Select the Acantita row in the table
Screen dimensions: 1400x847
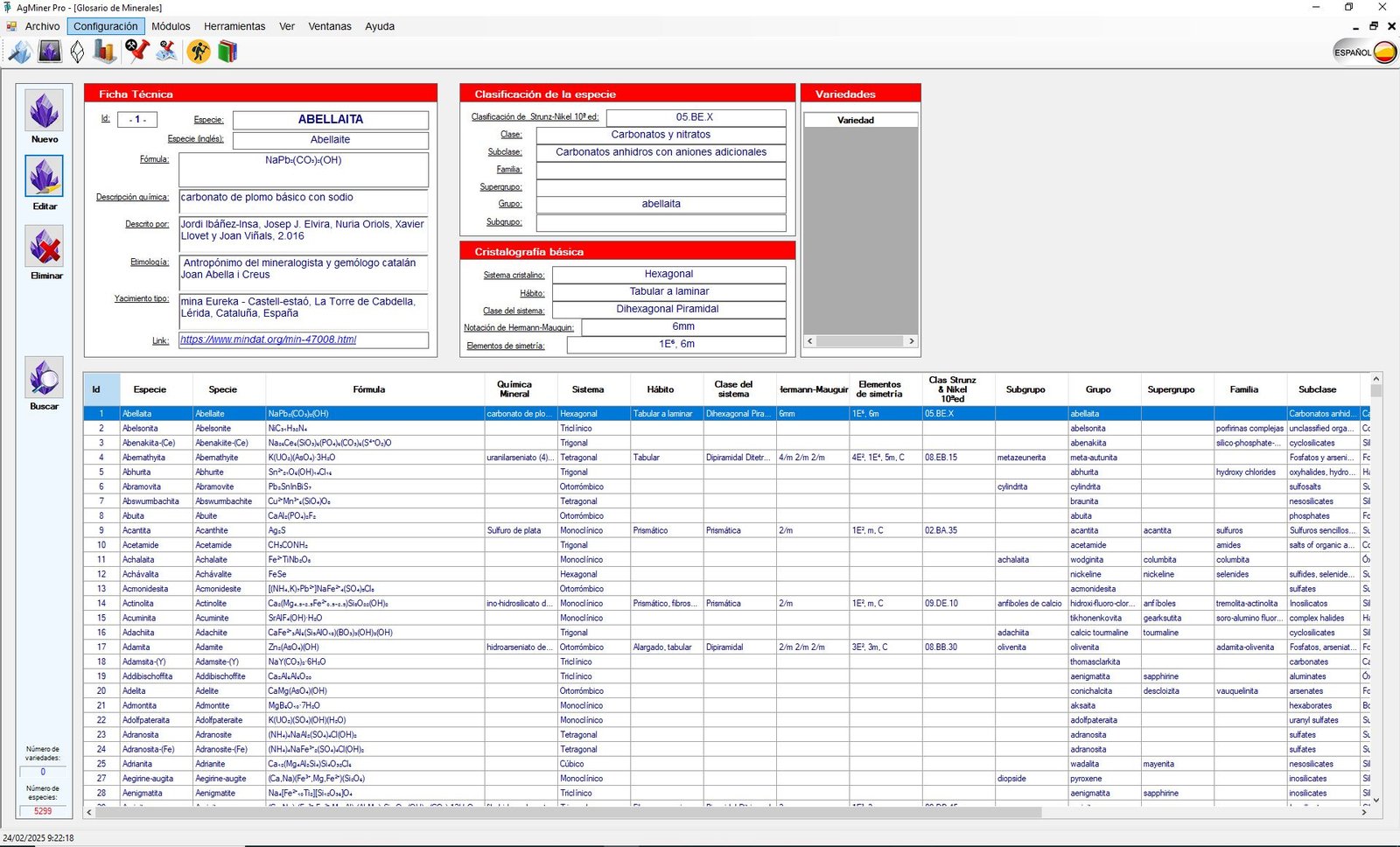click(x=727, y=530)
